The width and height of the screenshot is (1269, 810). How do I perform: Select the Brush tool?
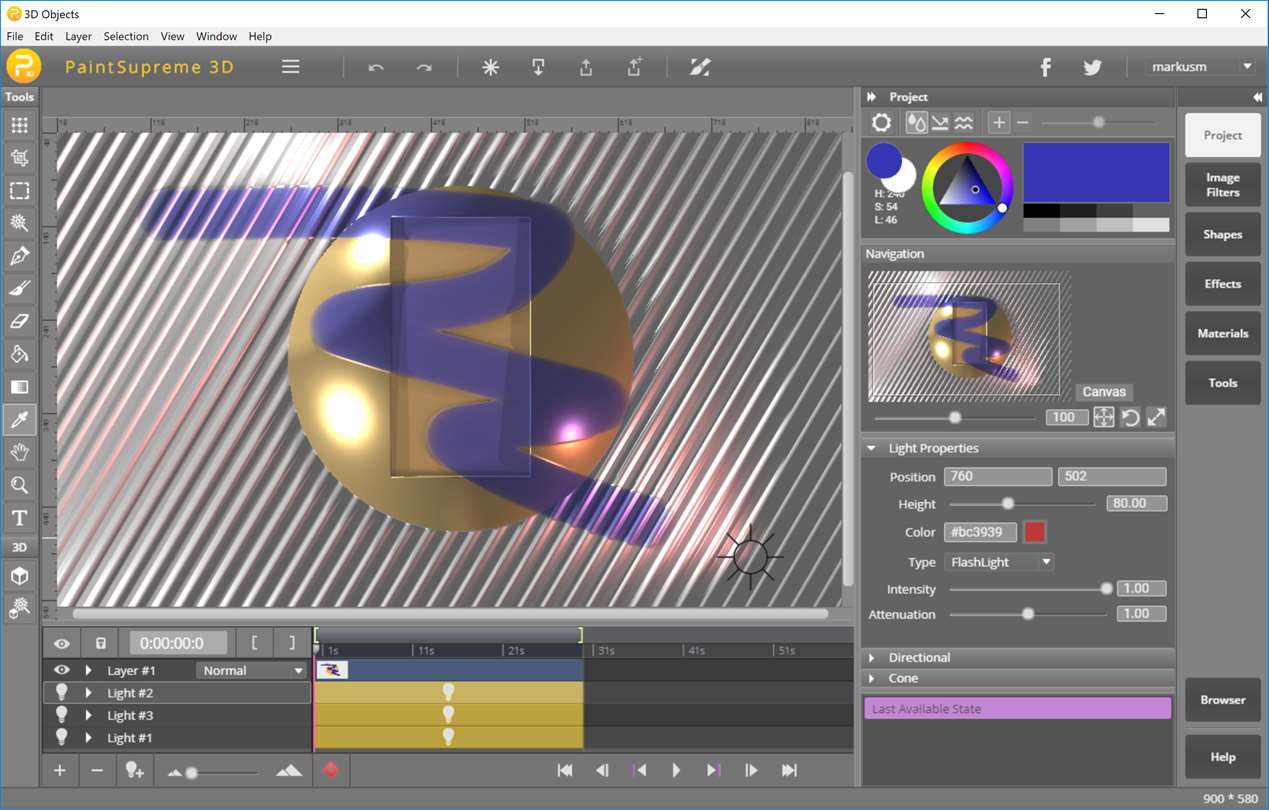click(x=19, y=289)
